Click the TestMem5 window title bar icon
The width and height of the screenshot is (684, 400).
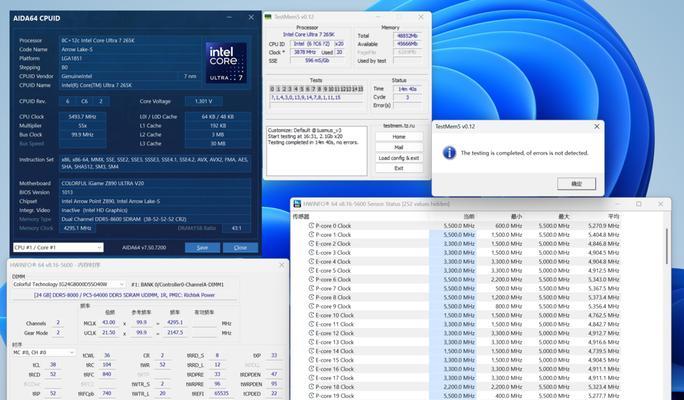269,17
